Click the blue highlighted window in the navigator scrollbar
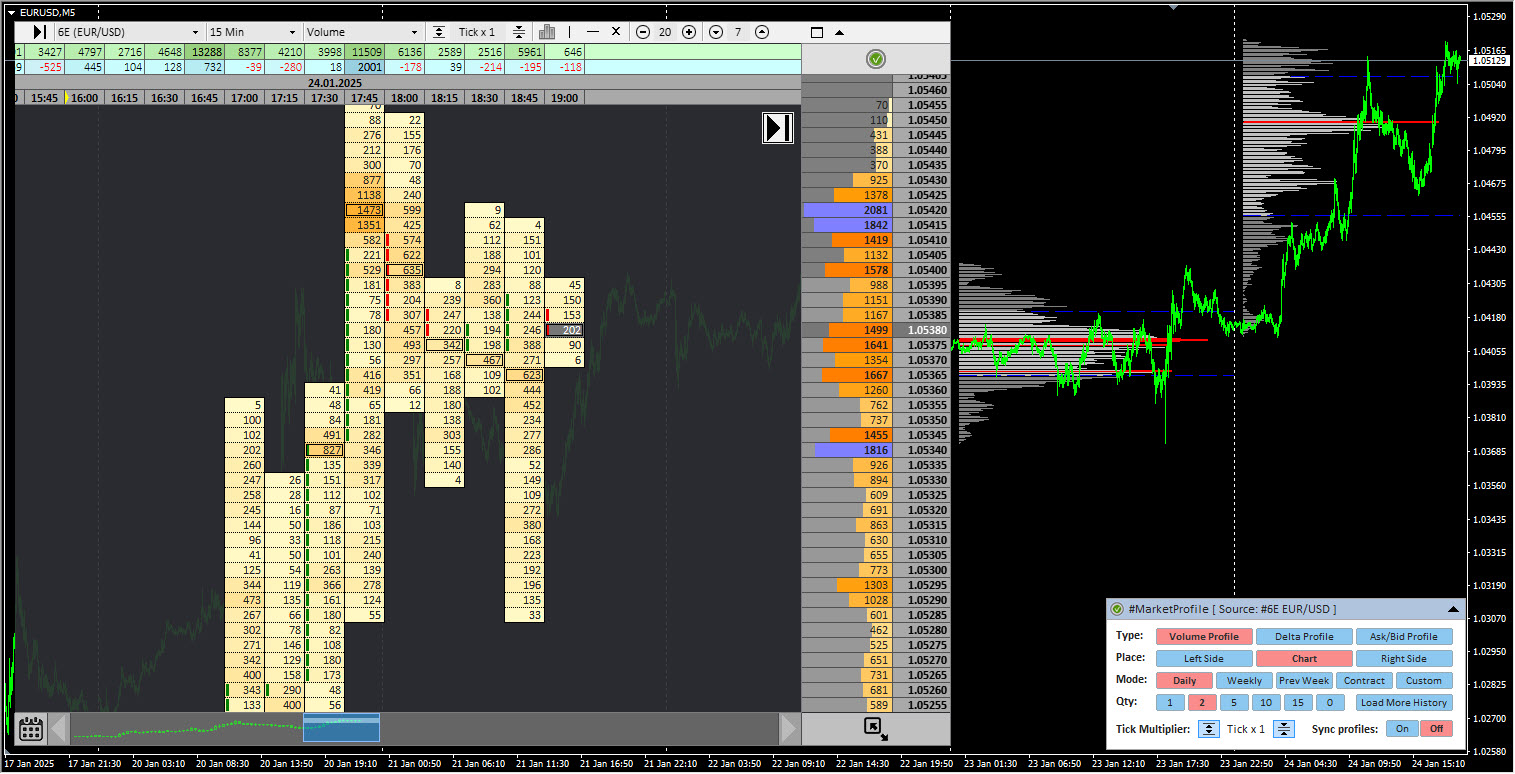 click(341, 728)
